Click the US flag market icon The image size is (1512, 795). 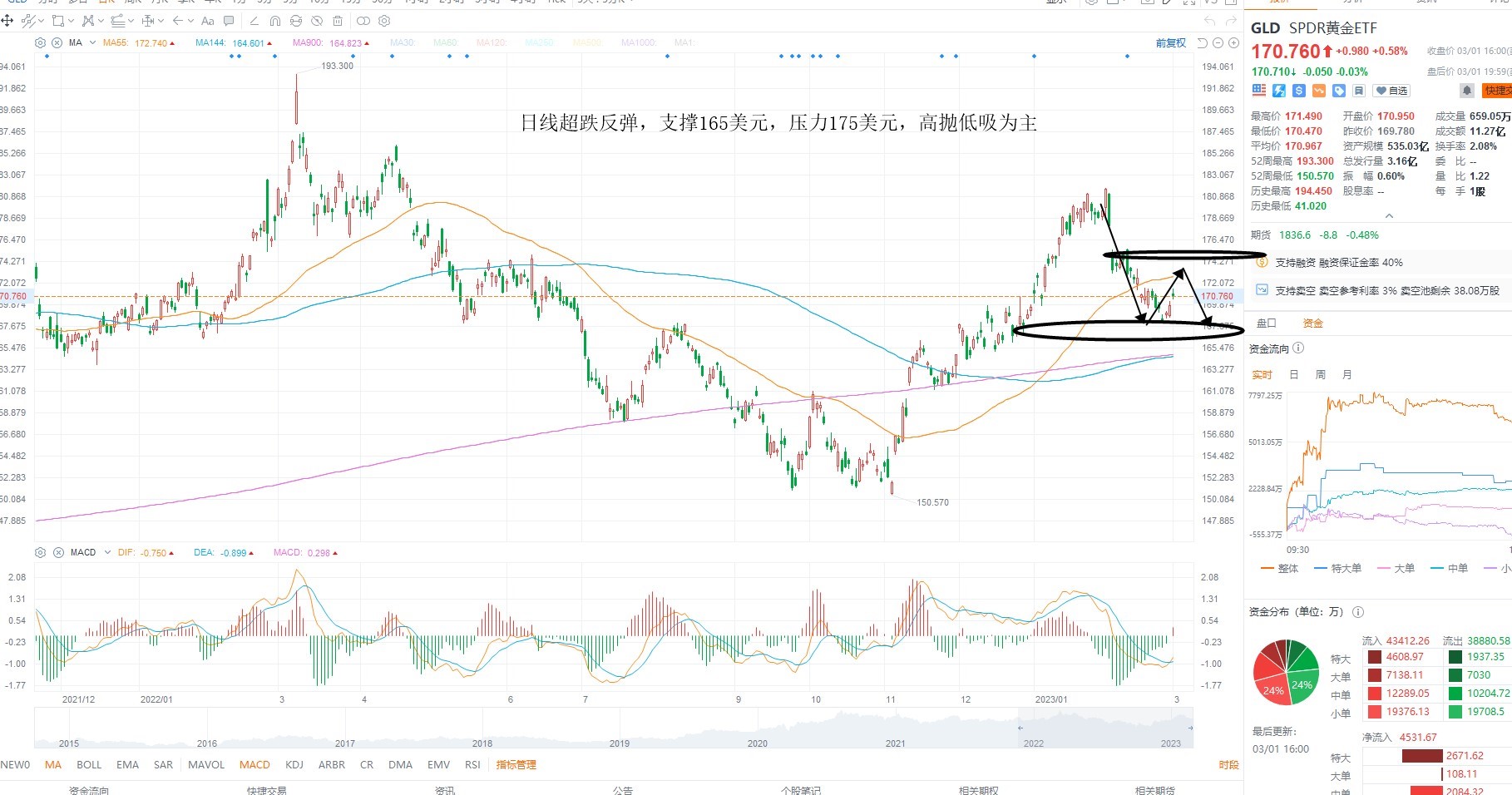pos(1259,90)
